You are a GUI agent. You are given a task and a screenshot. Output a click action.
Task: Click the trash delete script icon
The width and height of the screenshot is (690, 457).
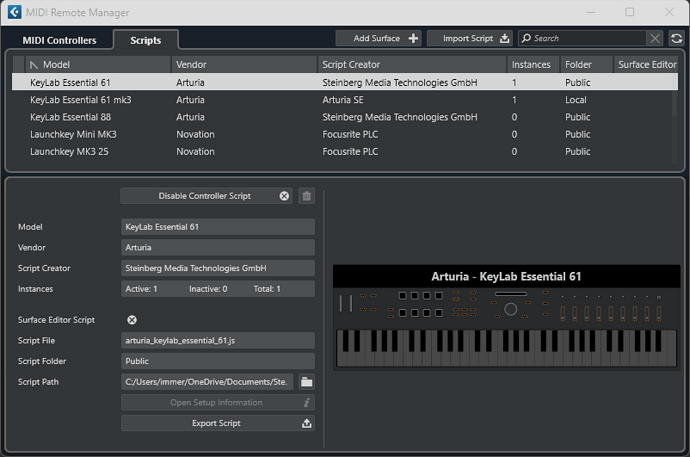click(x=307, y=196)
